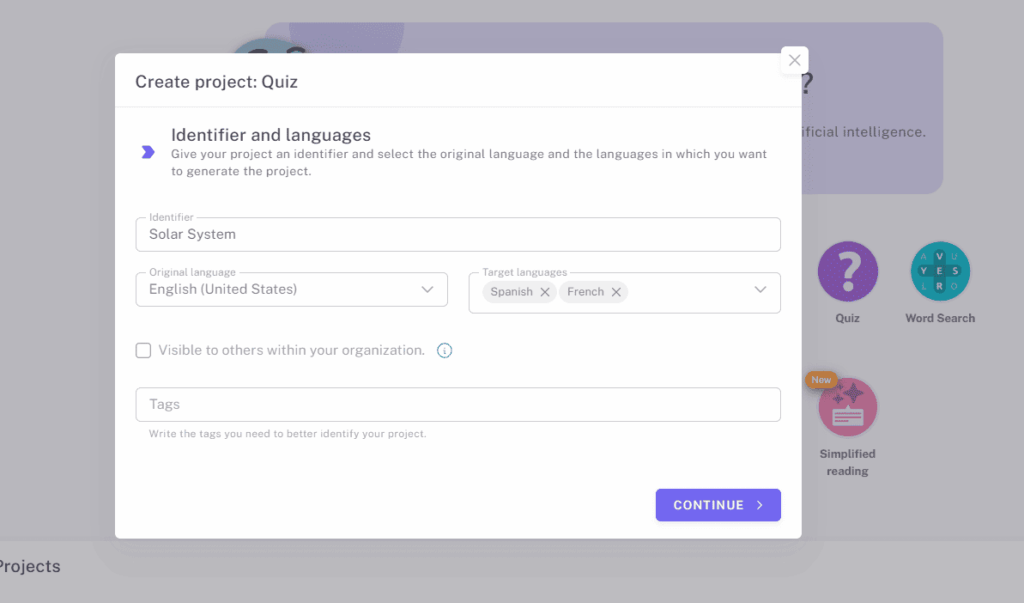Click empty area inside Target languages box
The height and width of the screenshot is (603, 1024).
(x=688, y=292)
